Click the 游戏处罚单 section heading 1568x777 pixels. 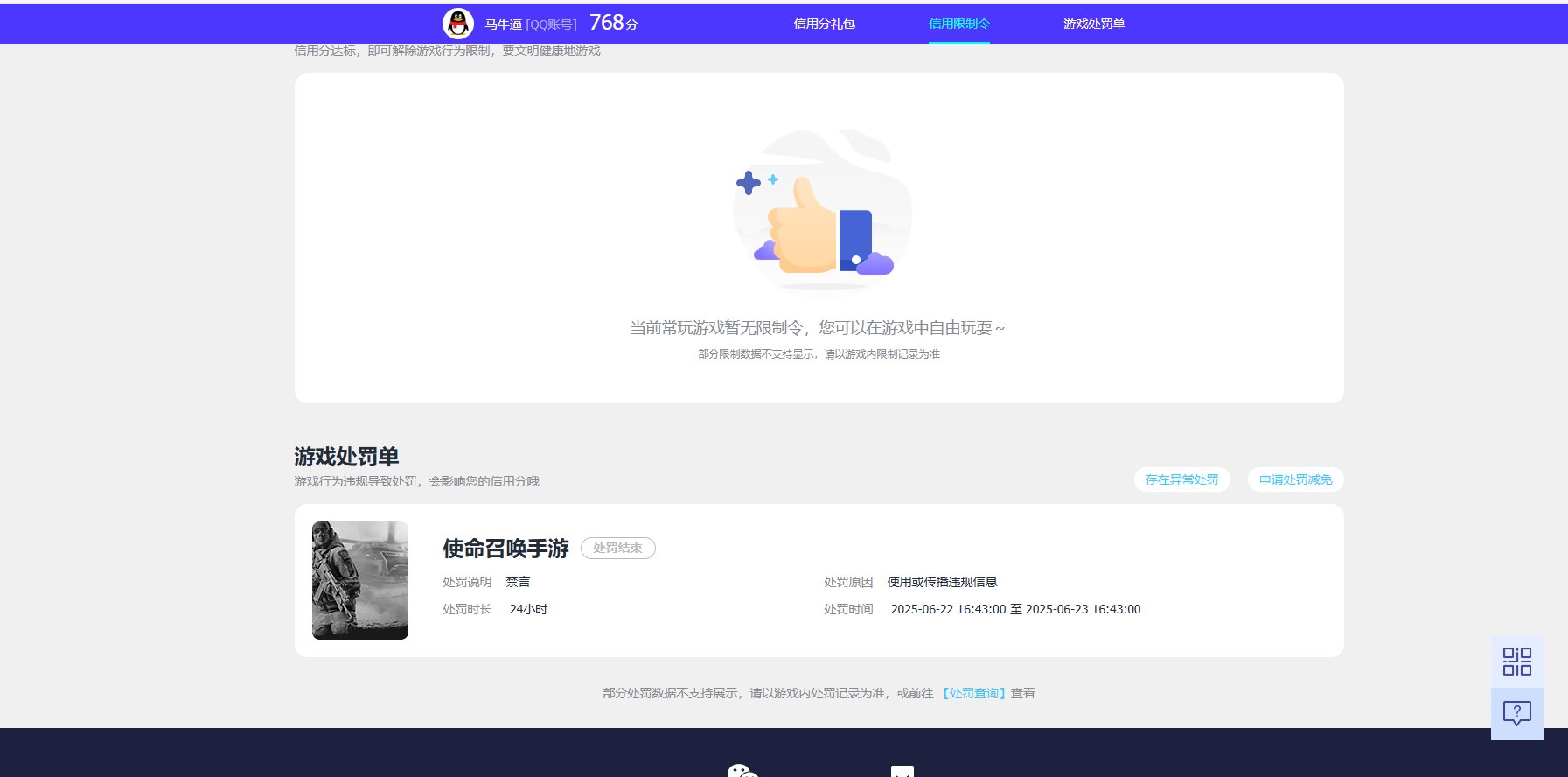pos(346,457)
